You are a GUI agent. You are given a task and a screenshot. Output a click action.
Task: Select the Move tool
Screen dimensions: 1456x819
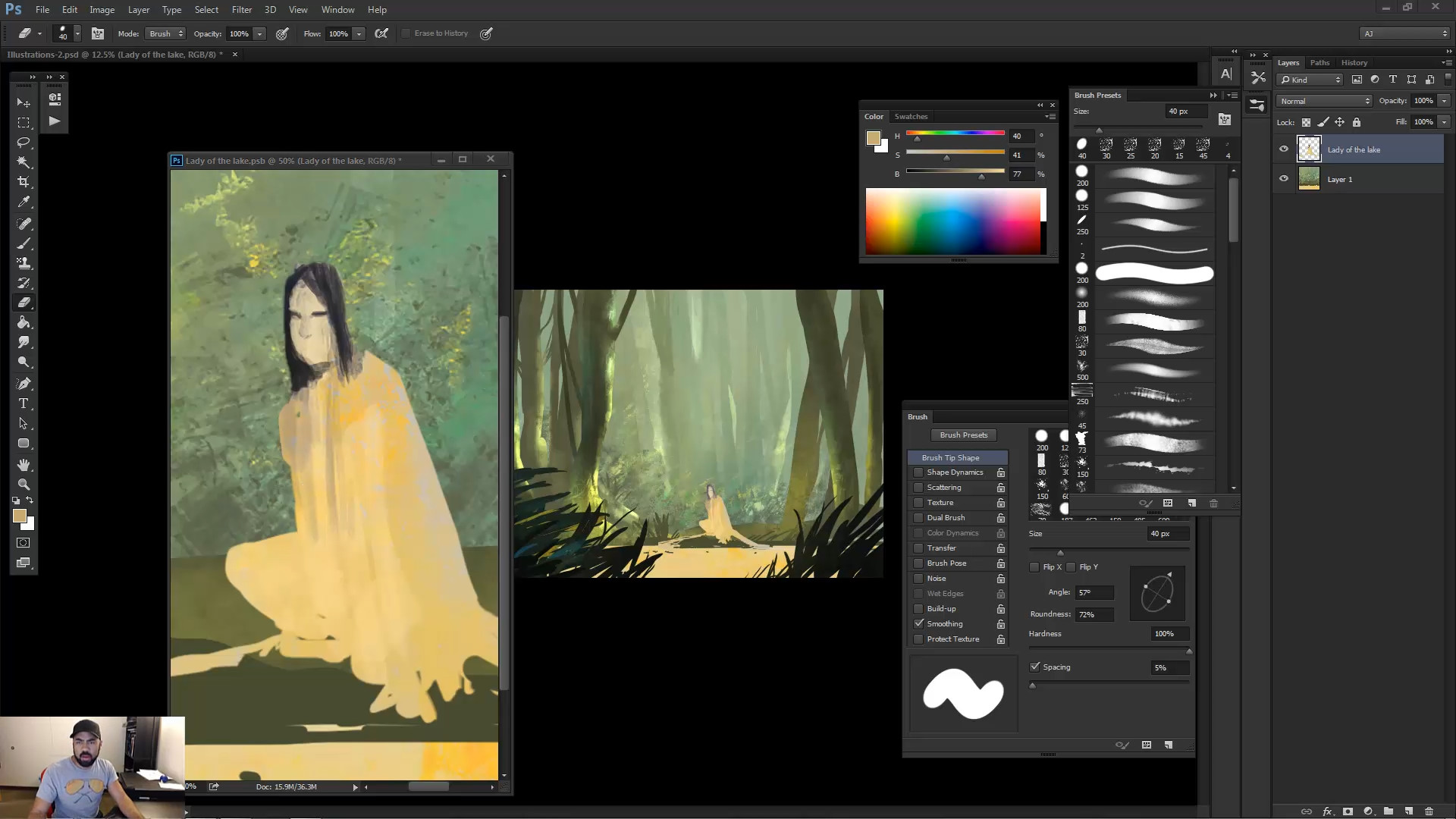[24, 102]
